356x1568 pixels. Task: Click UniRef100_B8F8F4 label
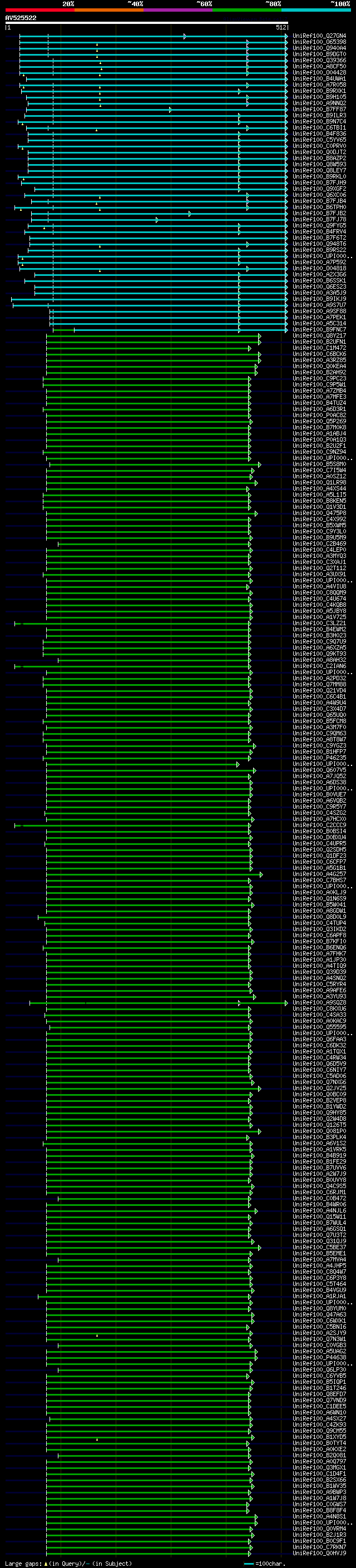tap(319, 1510)
